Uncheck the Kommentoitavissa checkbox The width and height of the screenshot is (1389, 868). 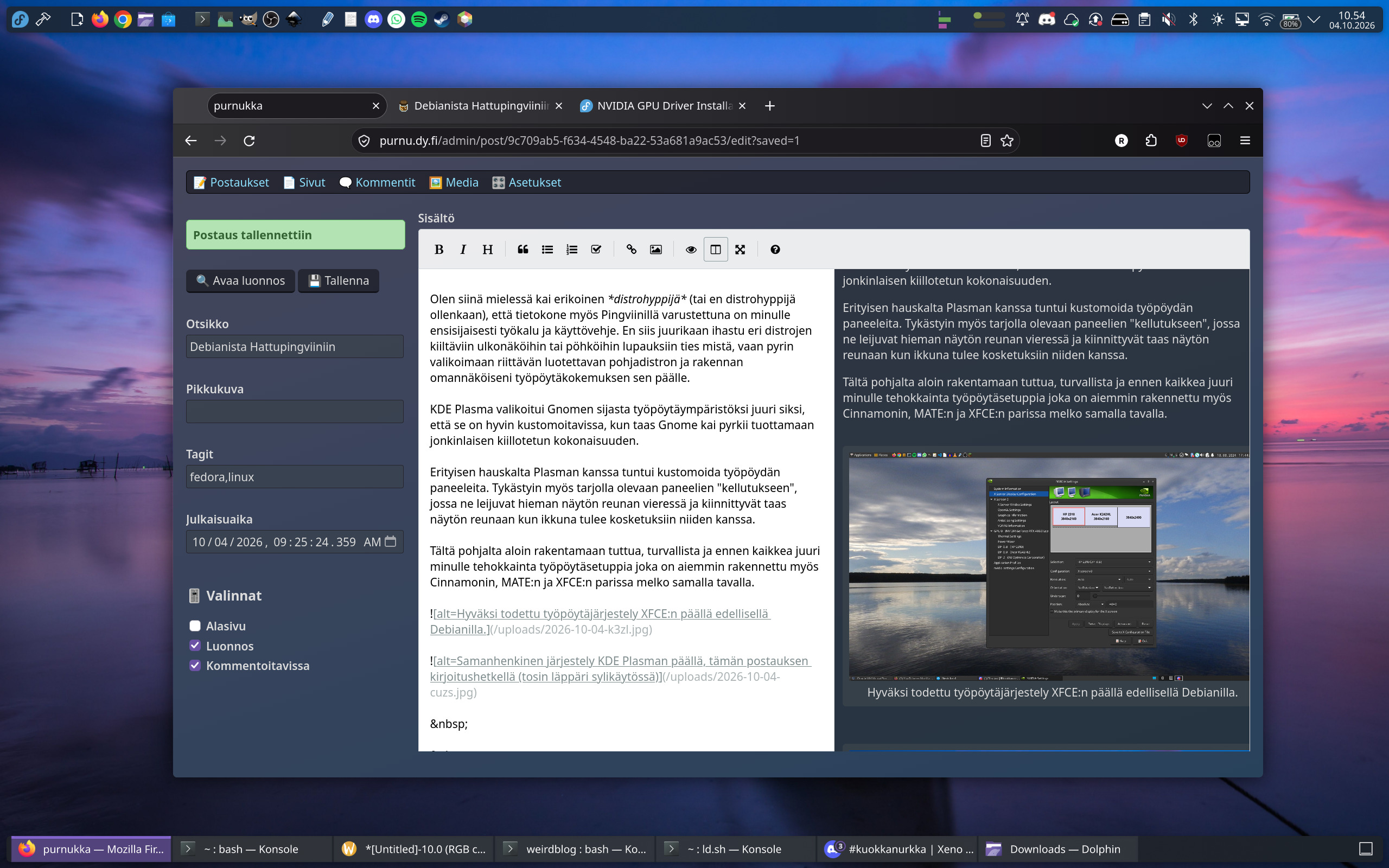[x=195, y=665]
